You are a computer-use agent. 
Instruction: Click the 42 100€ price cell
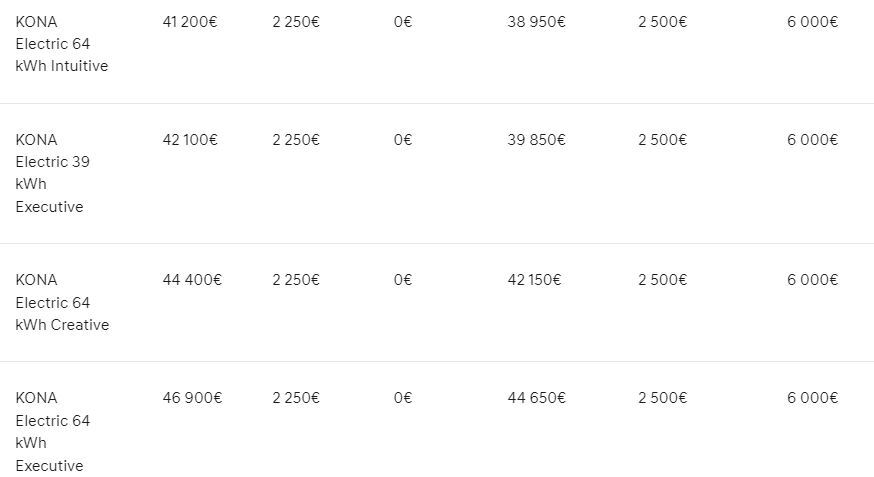coord(190,140)
